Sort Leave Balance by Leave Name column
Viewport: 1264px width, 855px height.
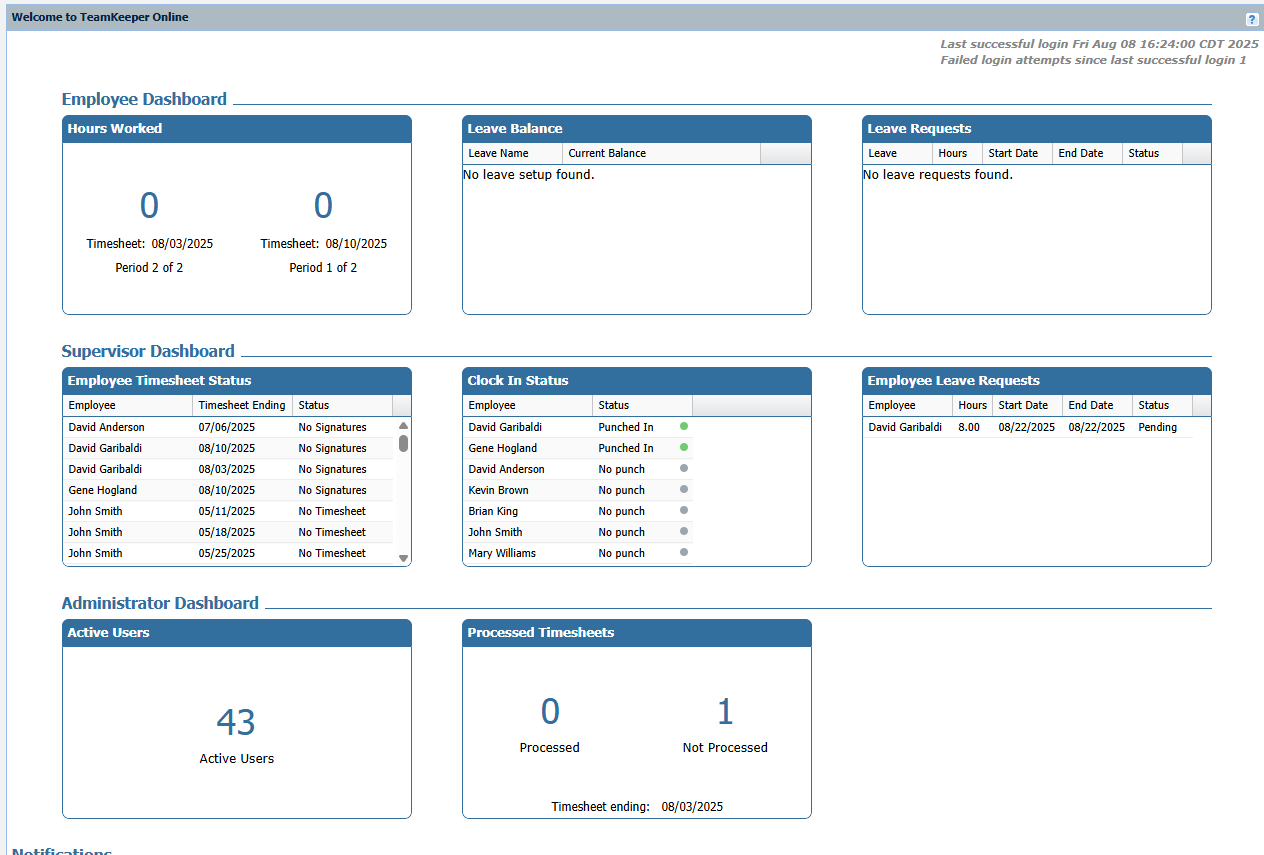point(513,153)
